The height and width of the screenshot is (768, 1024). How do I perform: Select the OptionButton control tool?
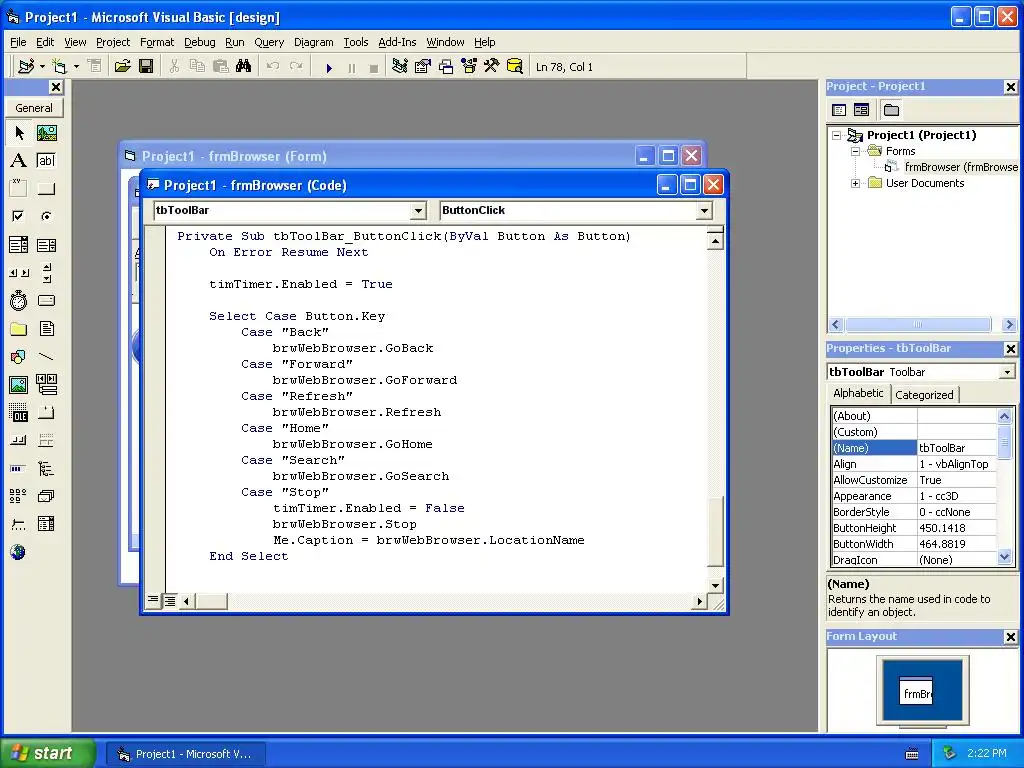point(46,216)
